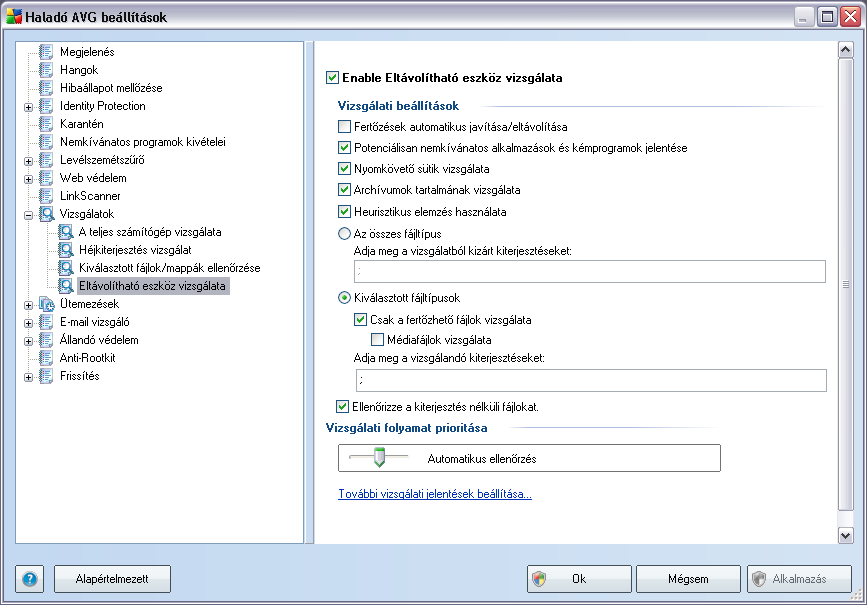The image size is (867, 605).
Task: Click the blue help question mark button
Action: click(30, 579)
